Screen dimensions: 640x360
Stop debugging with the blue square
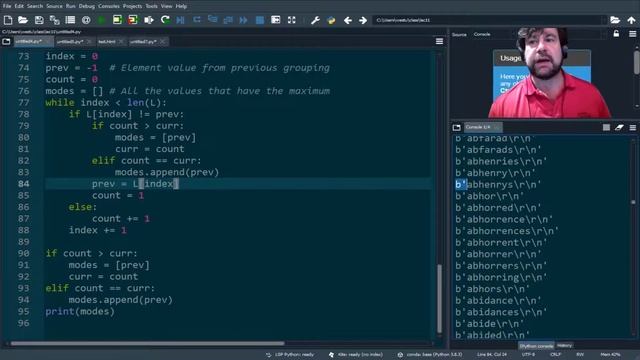[x=260, y=20]
